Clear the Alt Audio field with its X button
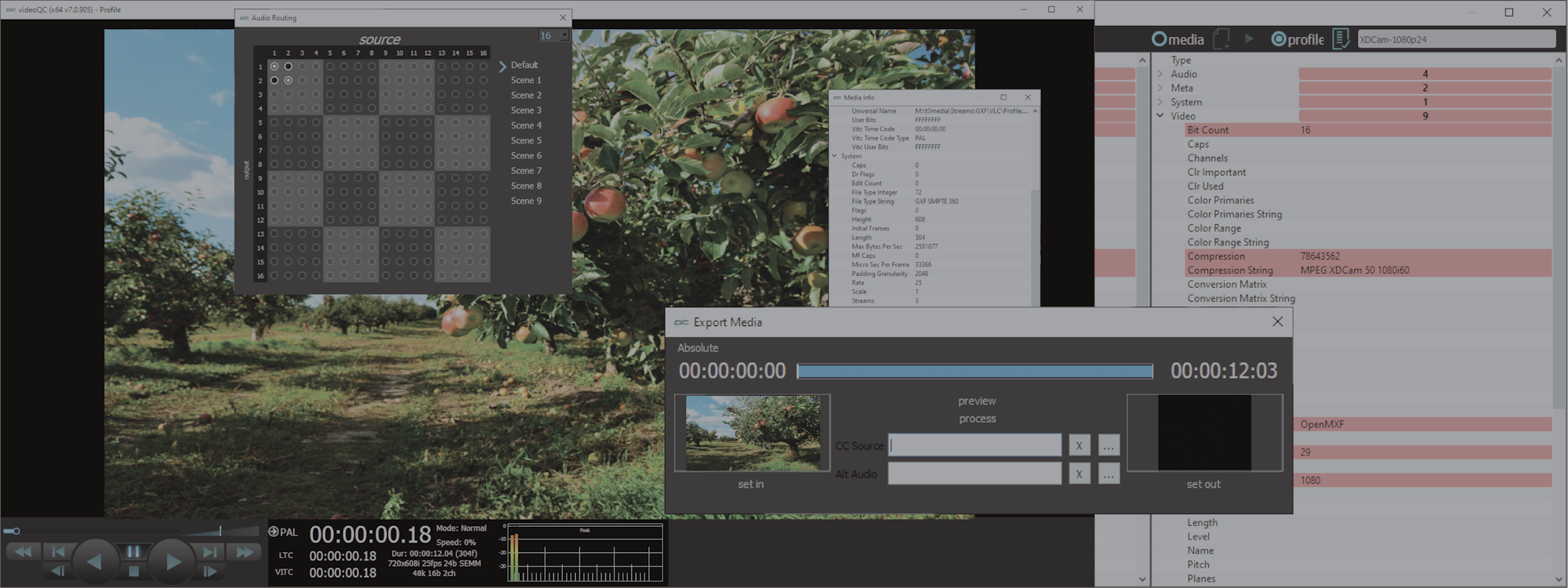This screenshot has height=588, width=1568. [x=1080, y=474]
